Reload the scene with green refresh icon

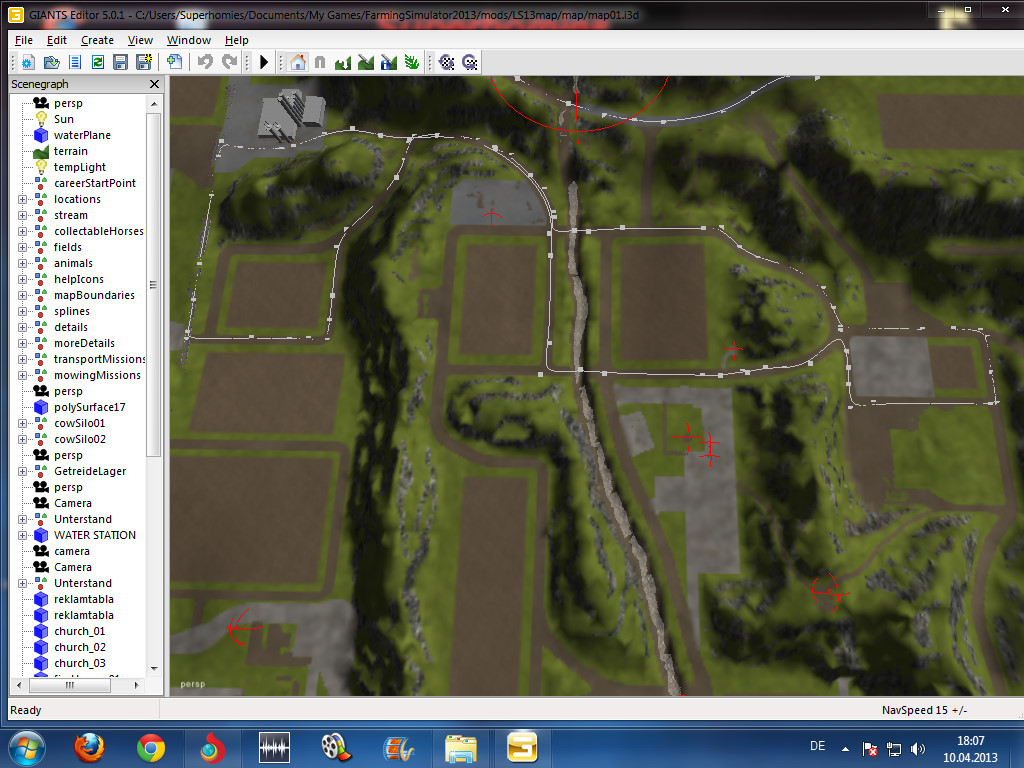click(x=98, y=63)
